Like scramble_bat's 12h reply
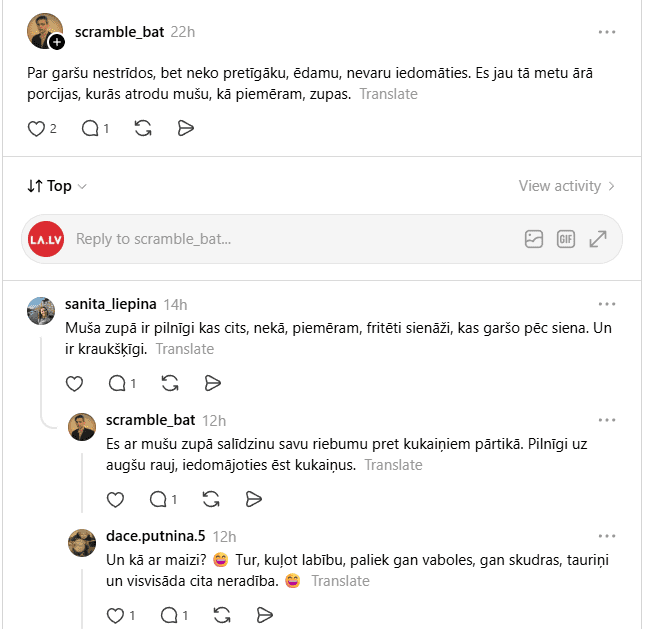The width and height of the screenshot is (646, 629). tap(115, 499)
